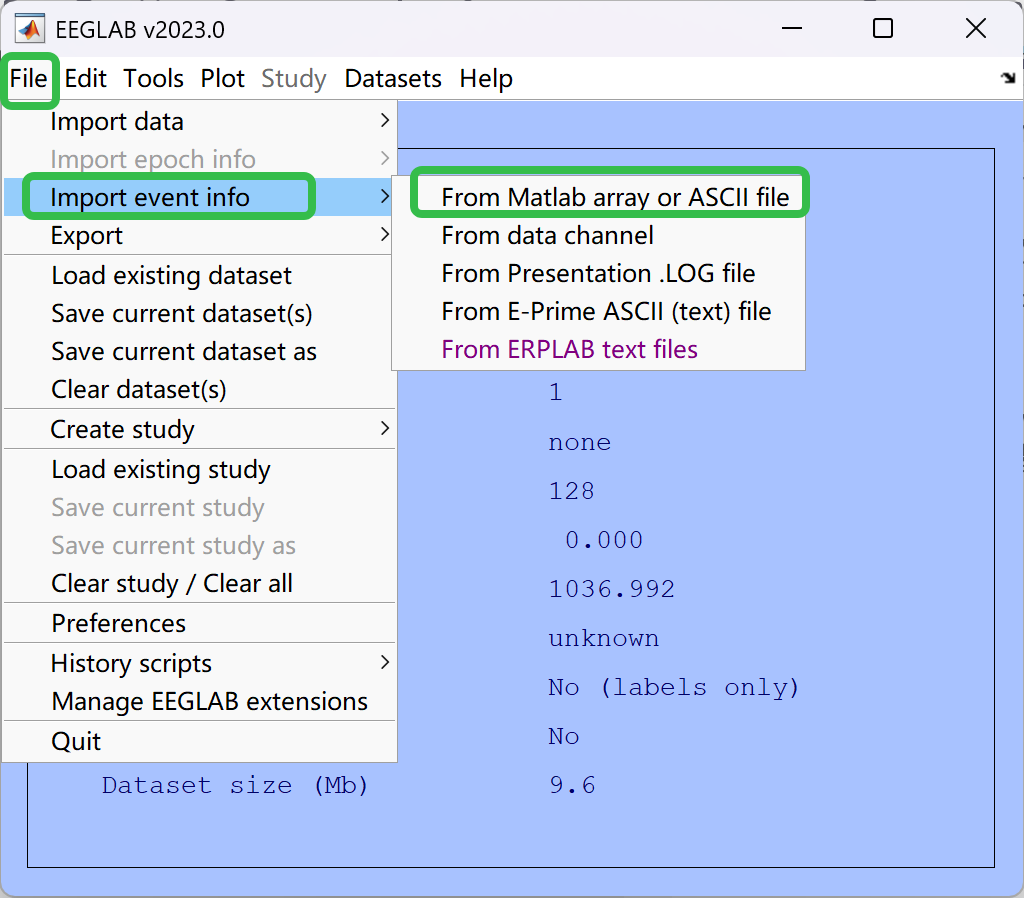This screenshot has width=1024, height=898.
Task: Select Save current dataset(s)
Action: point(199,313)
